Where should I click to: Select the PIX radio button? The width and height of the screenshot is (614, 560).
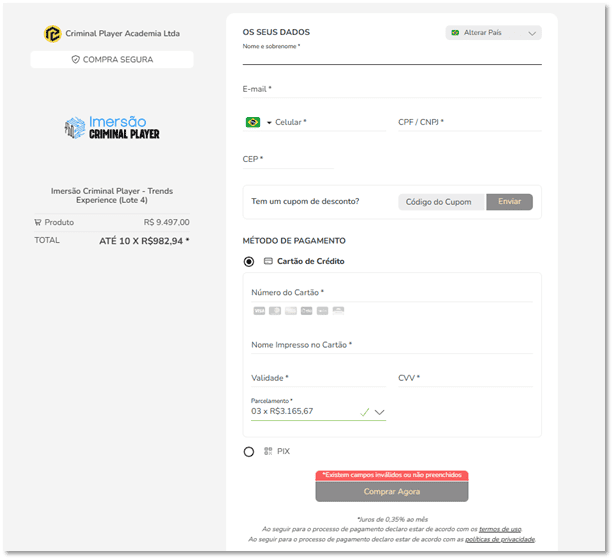pos(249,452)
